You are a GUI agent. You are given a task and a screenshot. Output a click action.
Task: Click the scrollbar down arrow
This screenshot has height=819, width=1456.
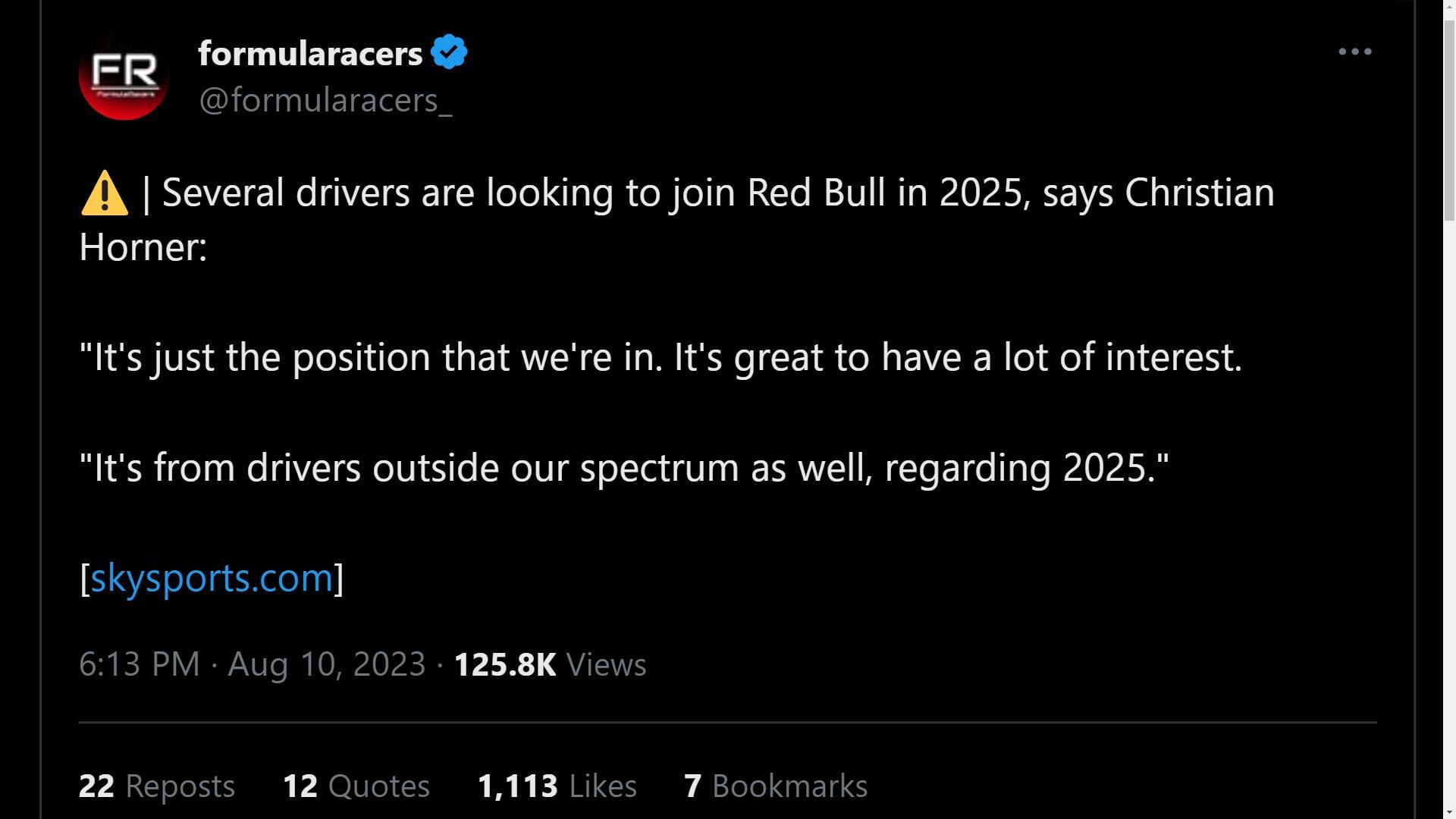tap(1449, 812)
